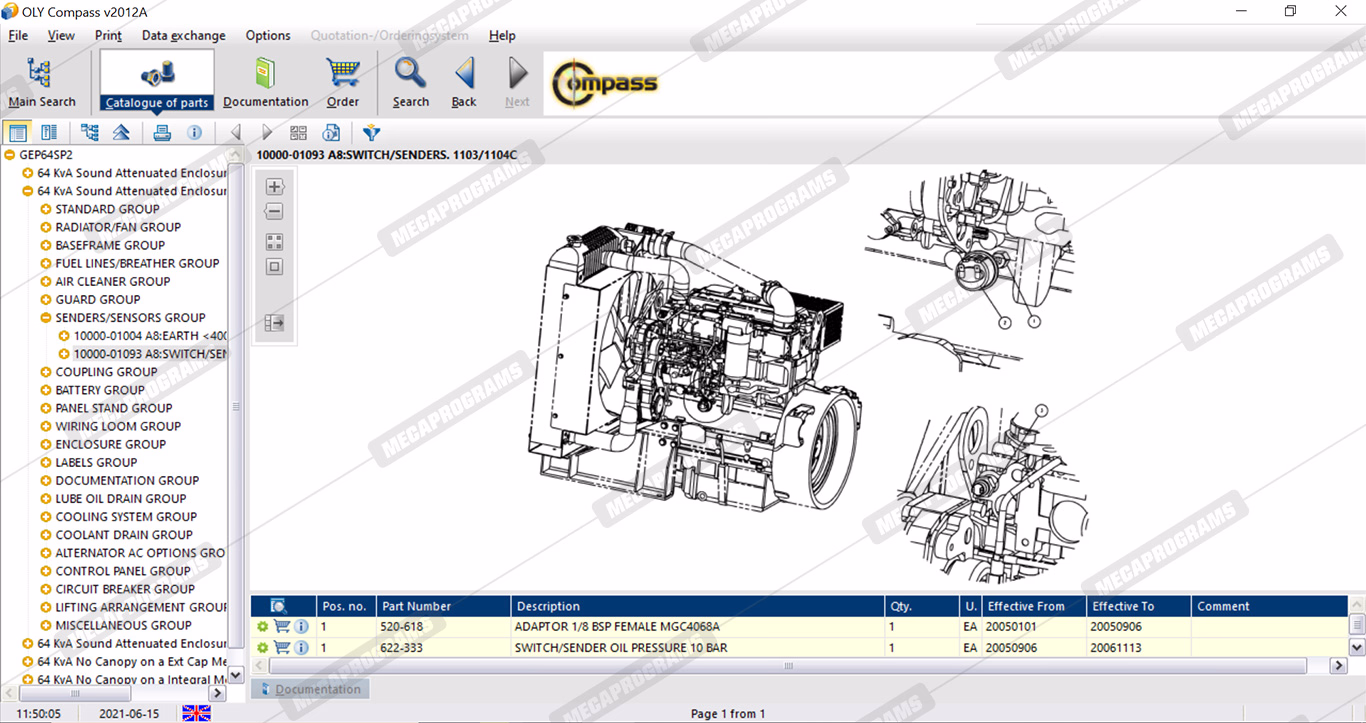The image size is (1366, 723).
Task: Show info for part 622-333
Action: click(301, 648)
